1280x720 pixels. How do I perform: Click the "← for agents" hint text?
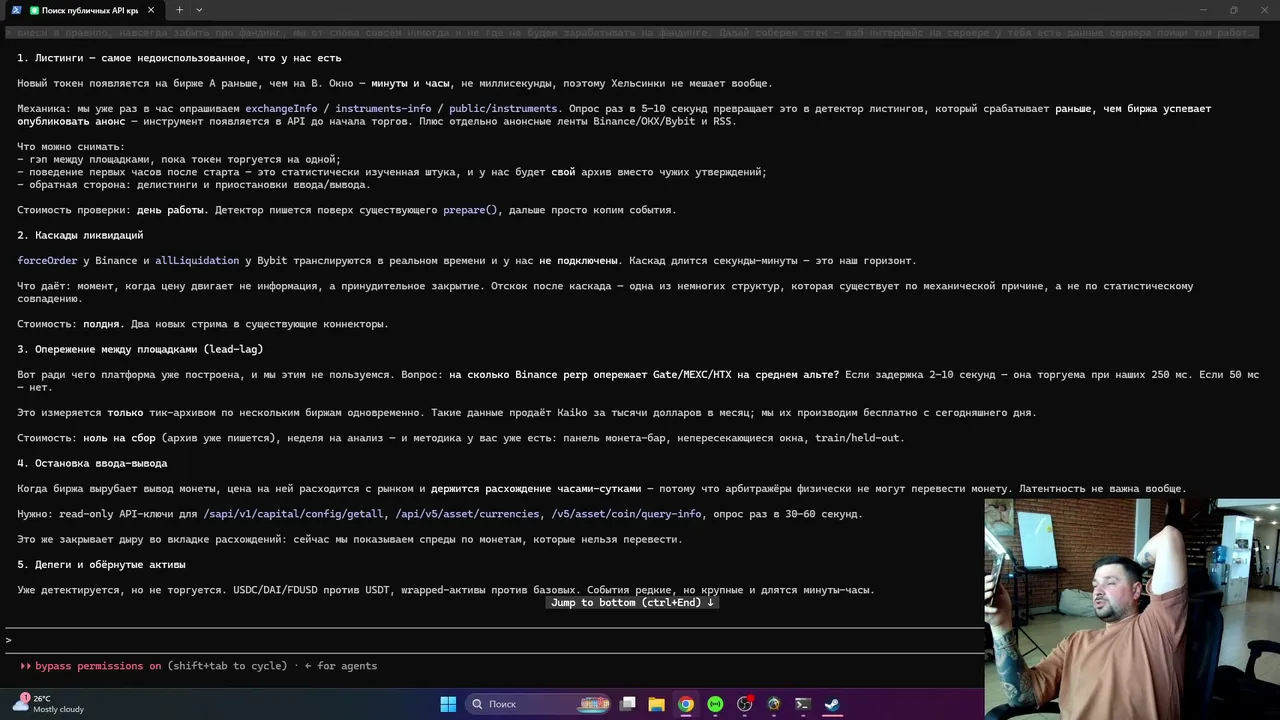coord(341,666)
